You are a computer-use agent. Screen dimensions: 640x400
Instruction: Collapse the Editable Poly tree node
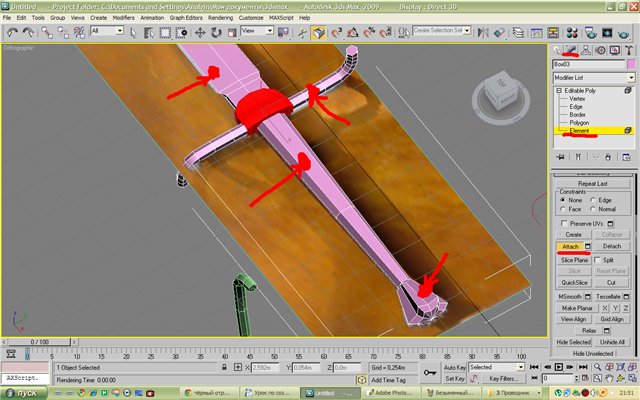tap(559, 91)
